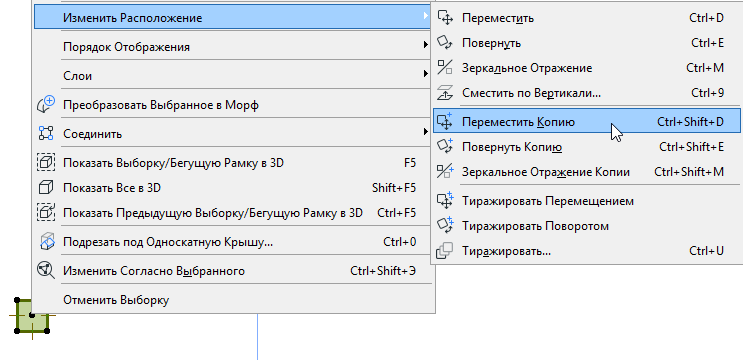Click the Преобразовать Выбранное в Морф icon
743x360 pixels.
point(45,105)
